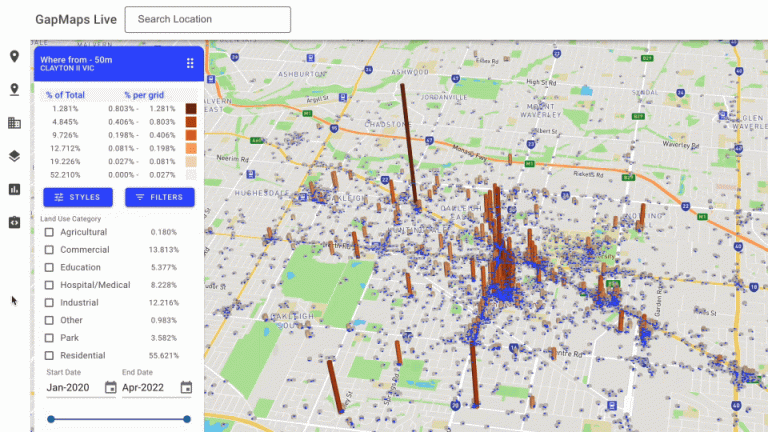The height and width of the screenshot is (432, 768).
Task: Open the buildings icon in sidebar
Action: 14,123
